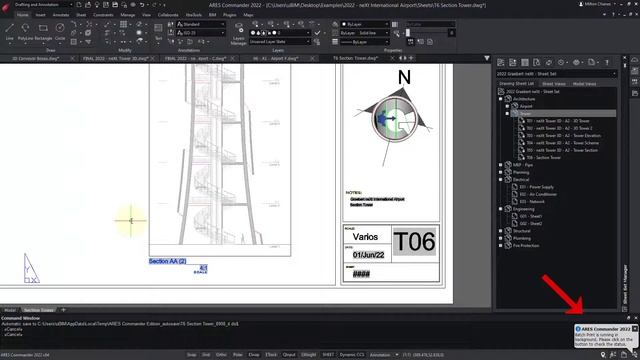This screenshot has width=640, height=360.
Task: Toggle Ortho mode in status bar
Action: [x=221, y=355]
